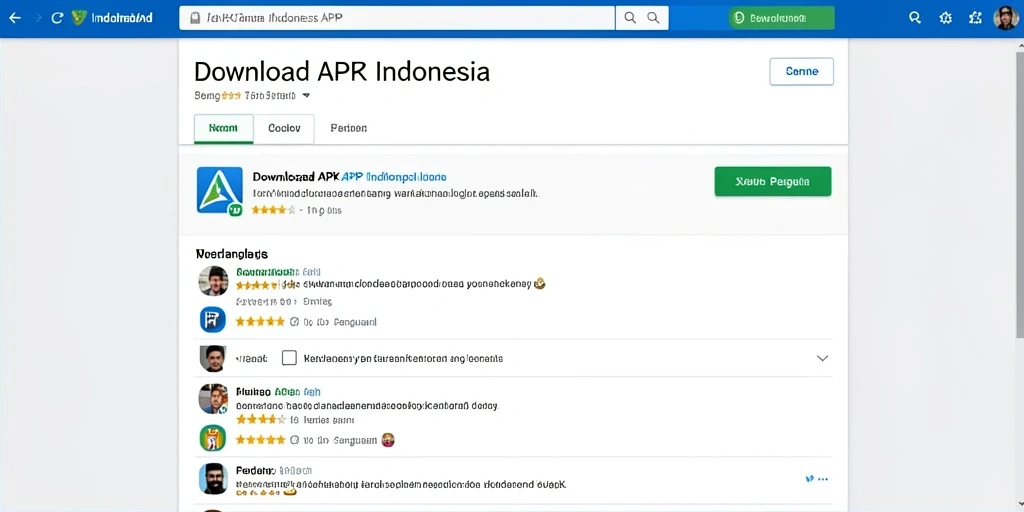Click the second magnifier icon beside the address bar
This screenshot has height=512, width=1024.
pos(652,18)
